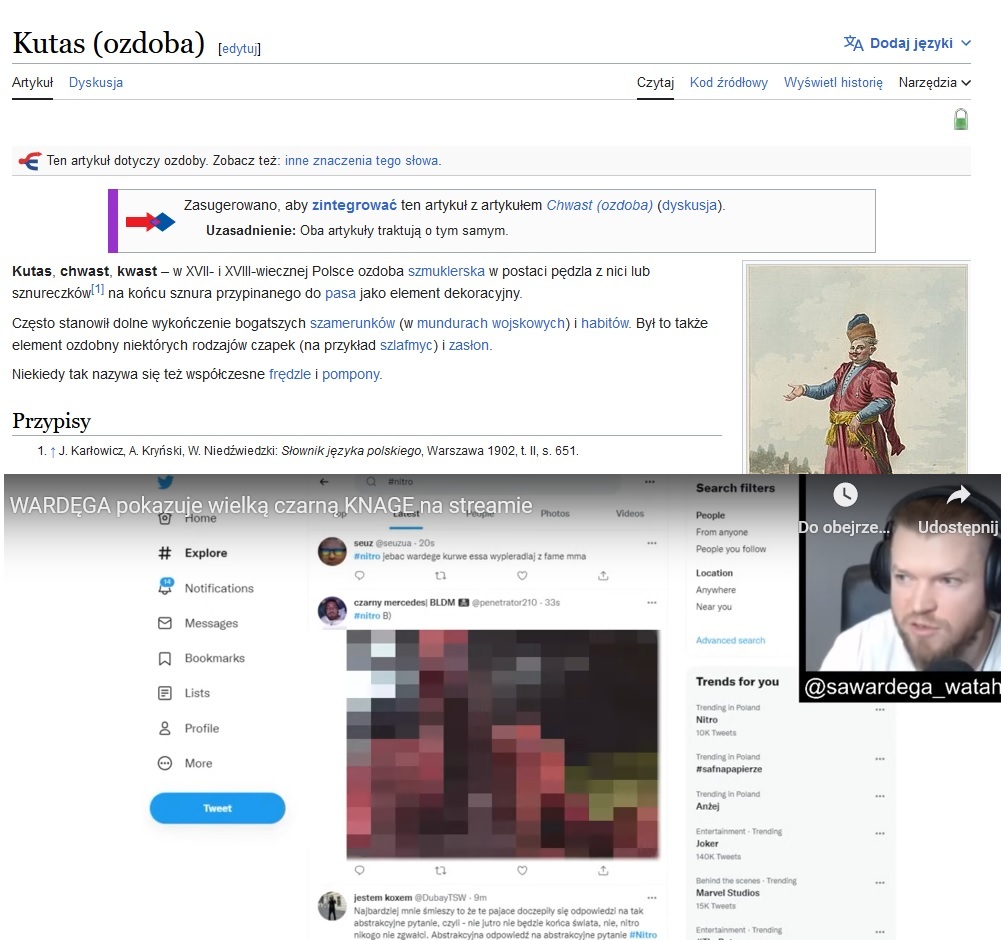Select the From anyone filter option
The width and height of the screenshot is (1001, 940).
pos(722,532)
